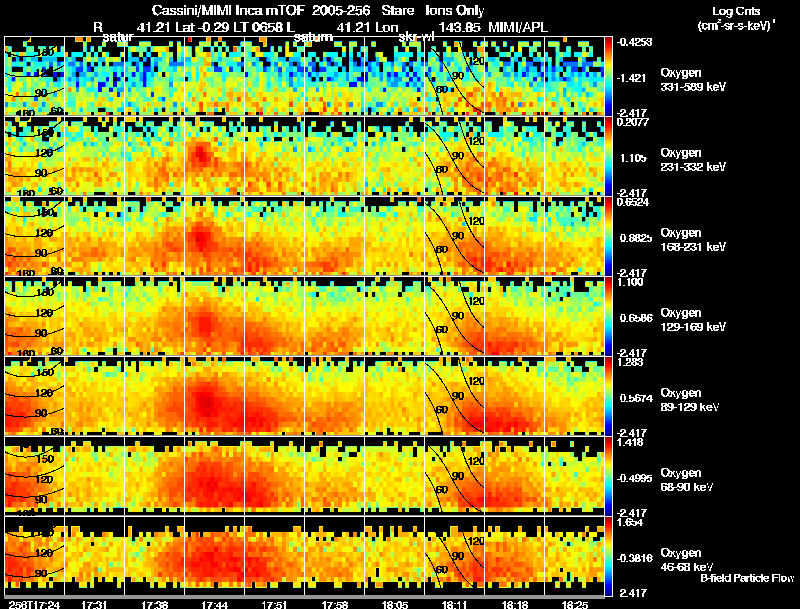Screen dimensions: 800x609
Task: Click the '-0.4253' colorbar maximum value
Action: [634, 42]
